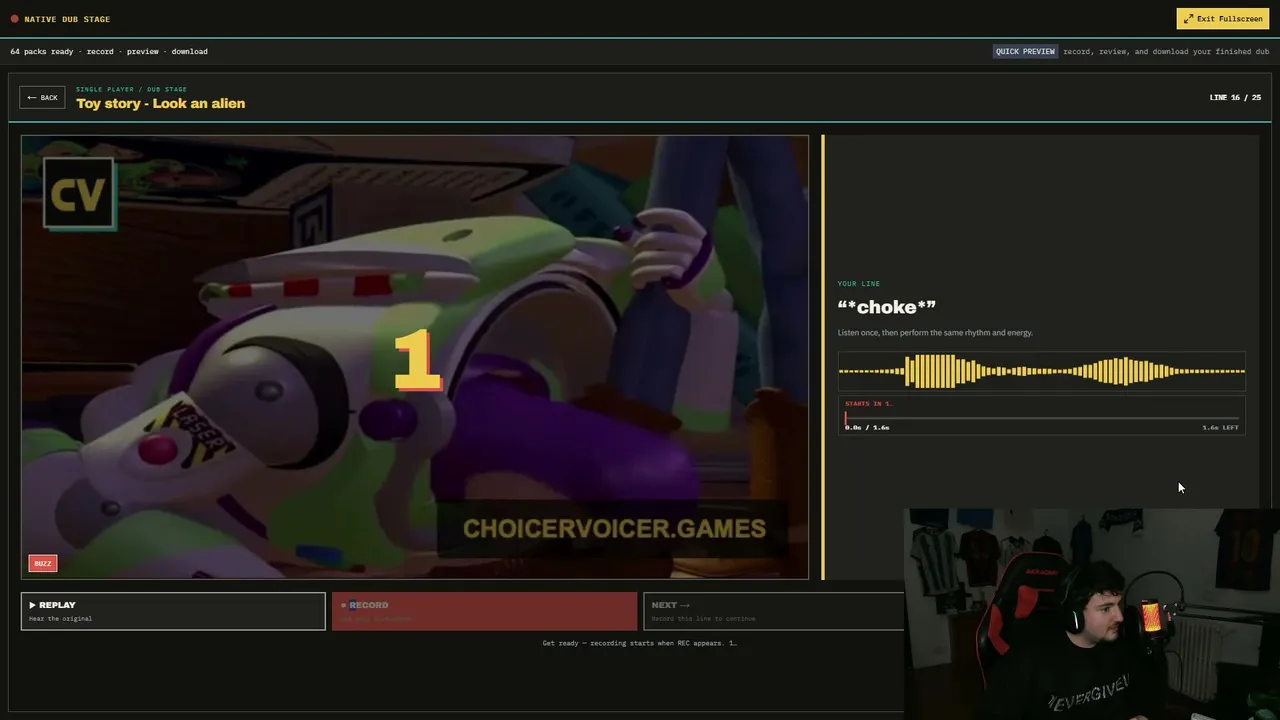Click the "Listen once, then perform" instruction
This screenshot has width=1280, height=720.
point(935,332)
